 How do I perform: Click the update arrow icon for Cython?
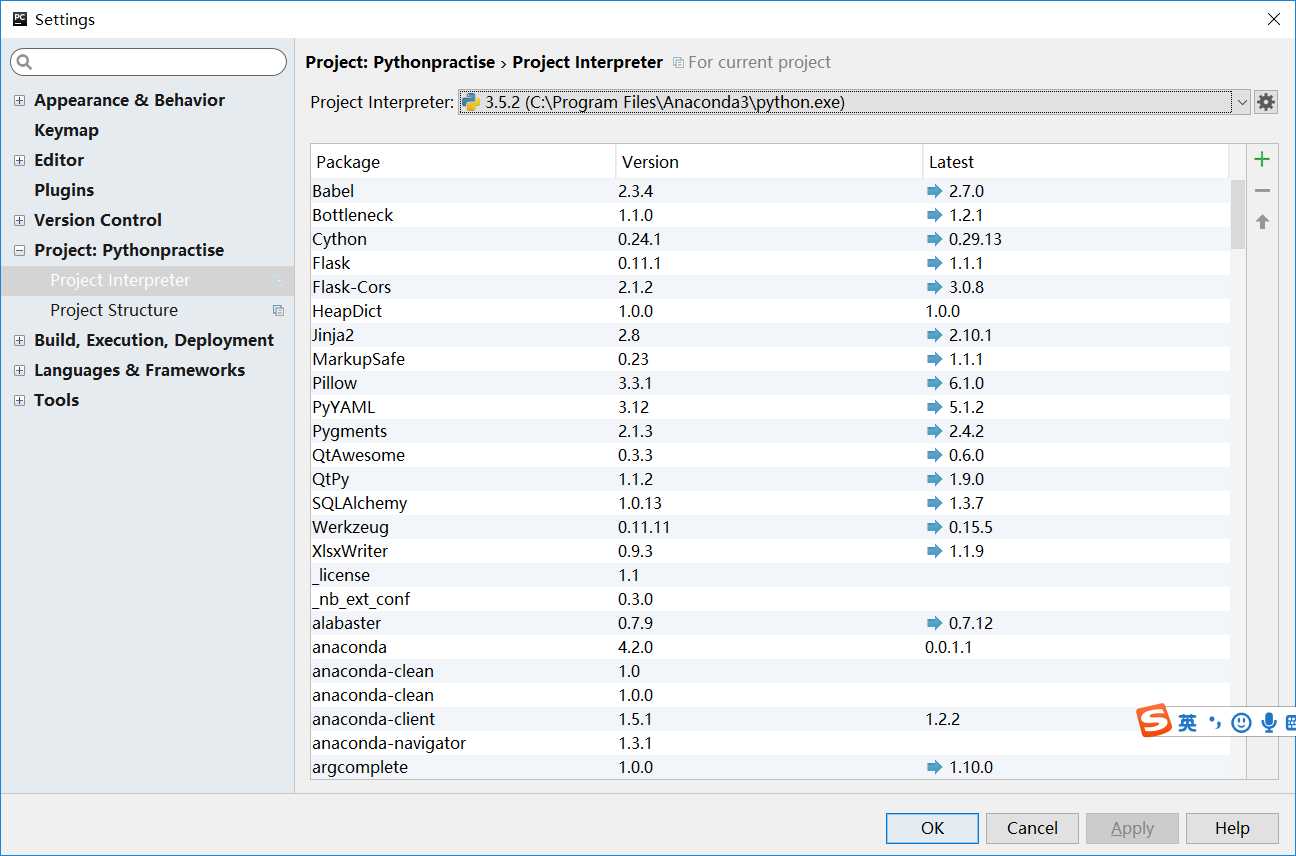tap(935, 239)
